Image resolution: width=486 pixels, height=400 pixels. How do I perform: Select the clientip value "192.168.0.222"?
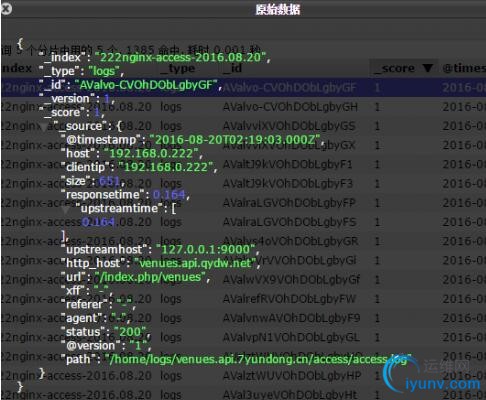(x=166, y=167)
